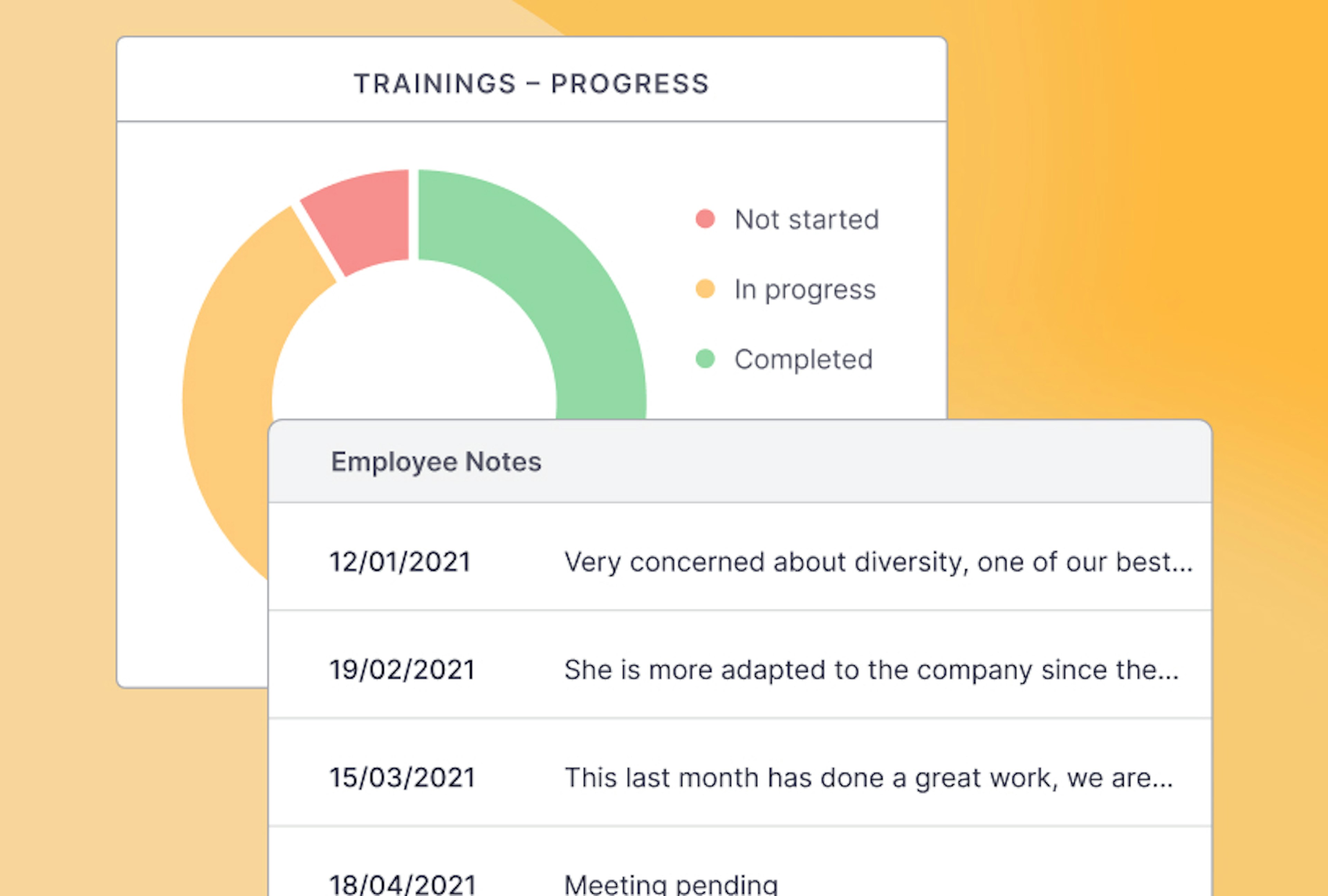Open the note dated 12/01/2021
The image size is (1328, 896).
(x=400, y=562)
